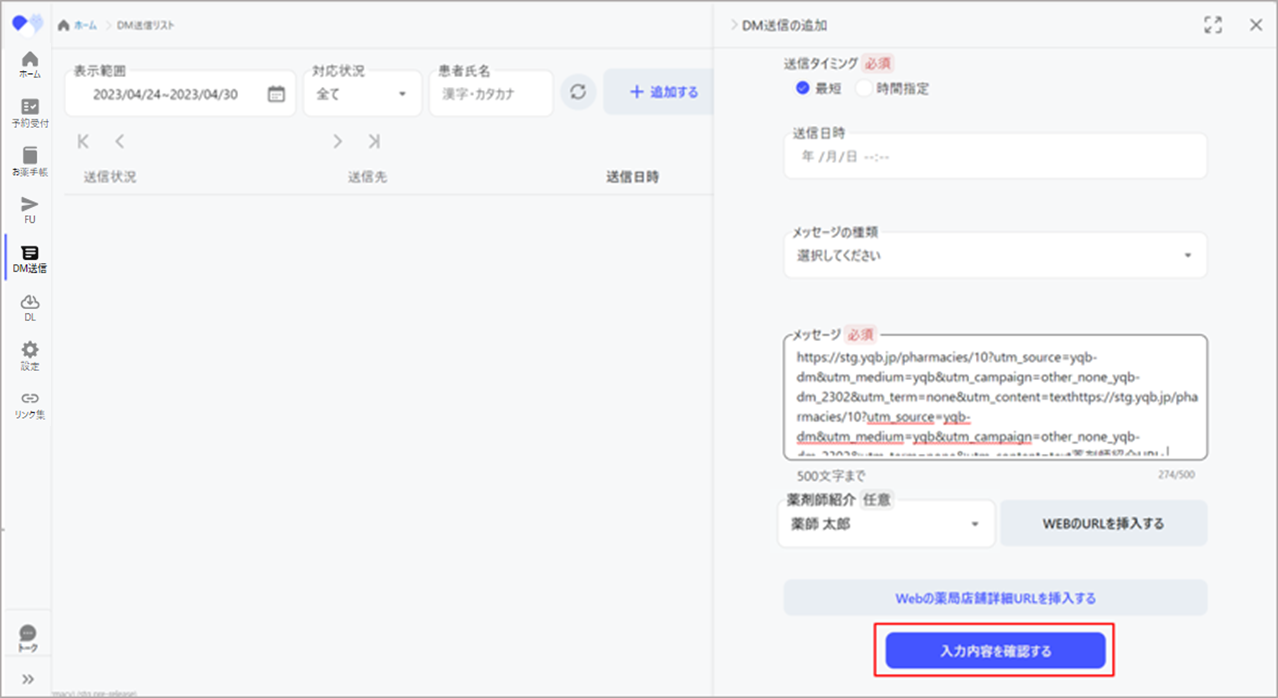Select 時間指定 send timing option

863,88
